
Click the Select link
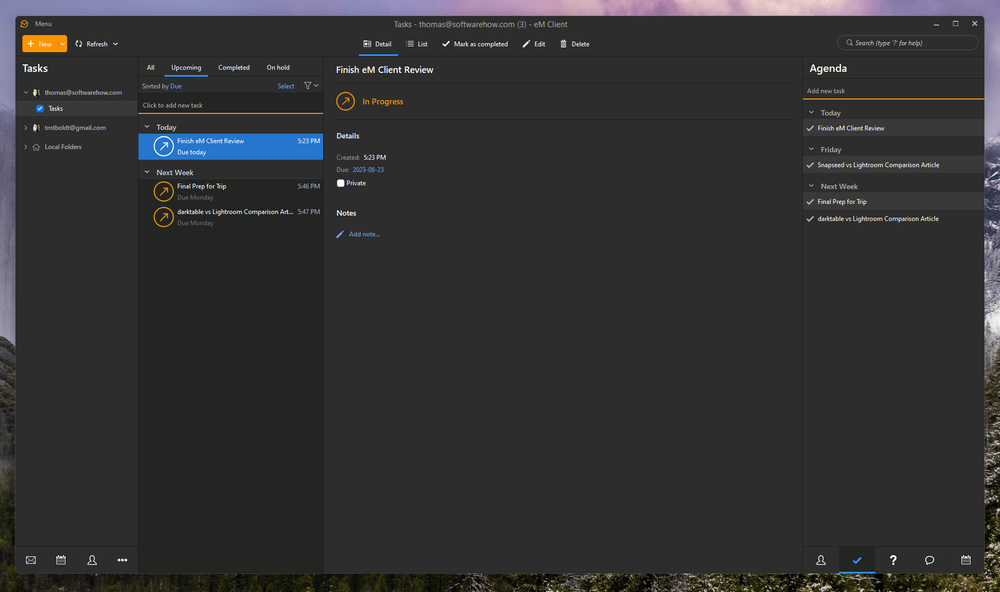coord(286,86)
